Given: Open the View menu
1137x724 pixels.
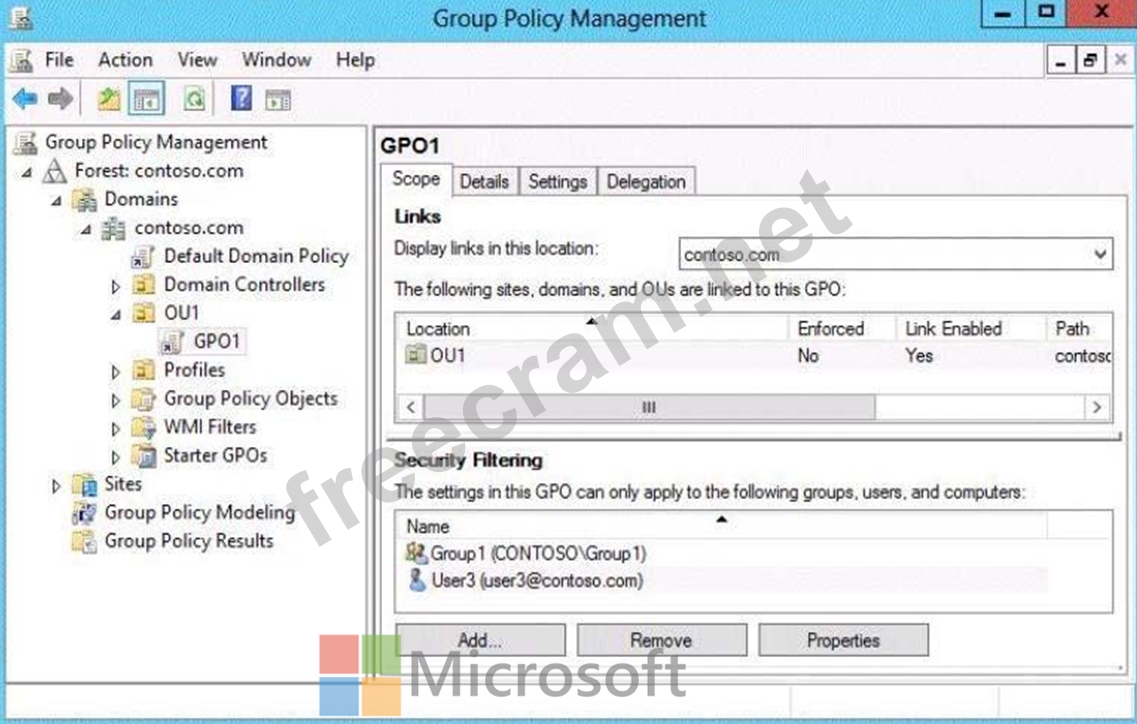Looking at the screenshot, I should [x=197, y=59].
